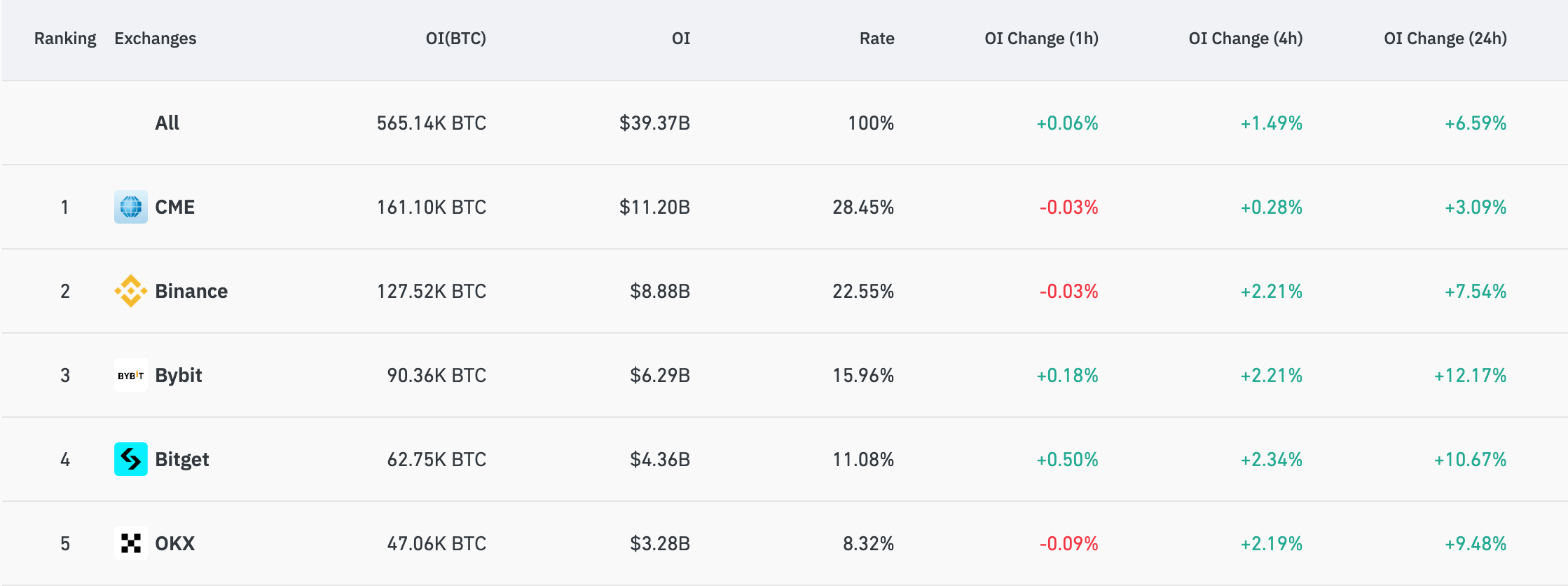
Task: Select the All exchanges summary row label
Action: click(167, 123)
